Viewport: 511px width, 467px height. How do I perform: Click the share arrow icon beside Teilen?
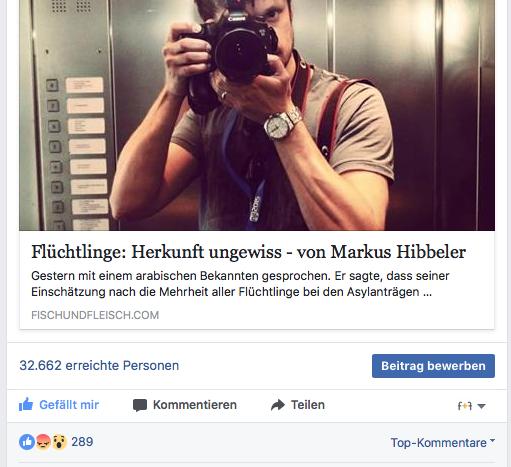[x=278, y=405]
